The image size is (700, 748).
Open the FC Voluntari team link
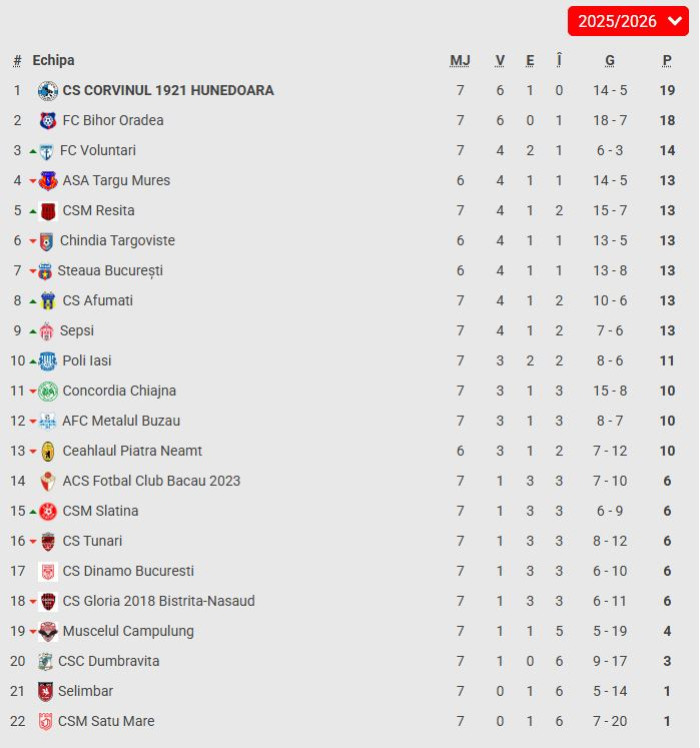98,151
